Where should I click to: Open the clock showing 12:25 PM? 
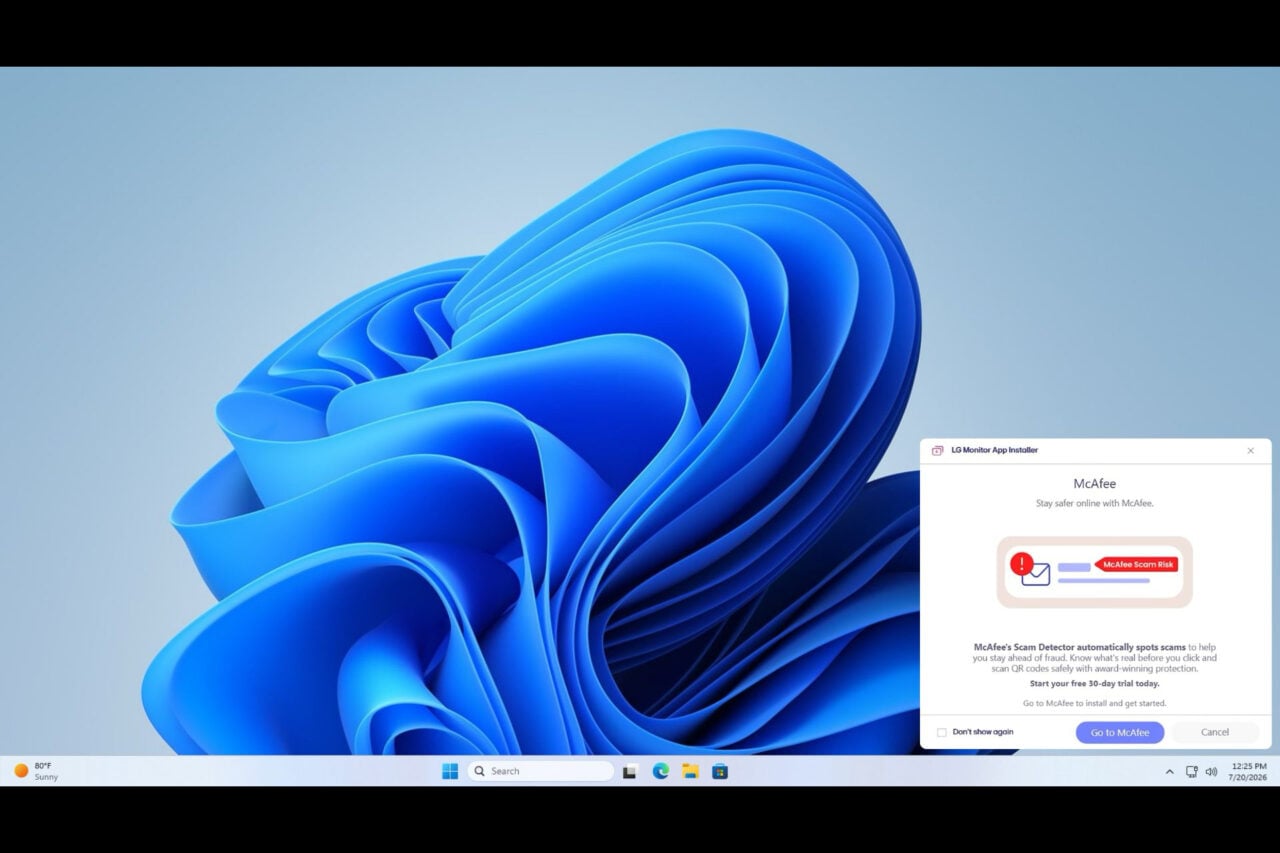point(1249,771)
